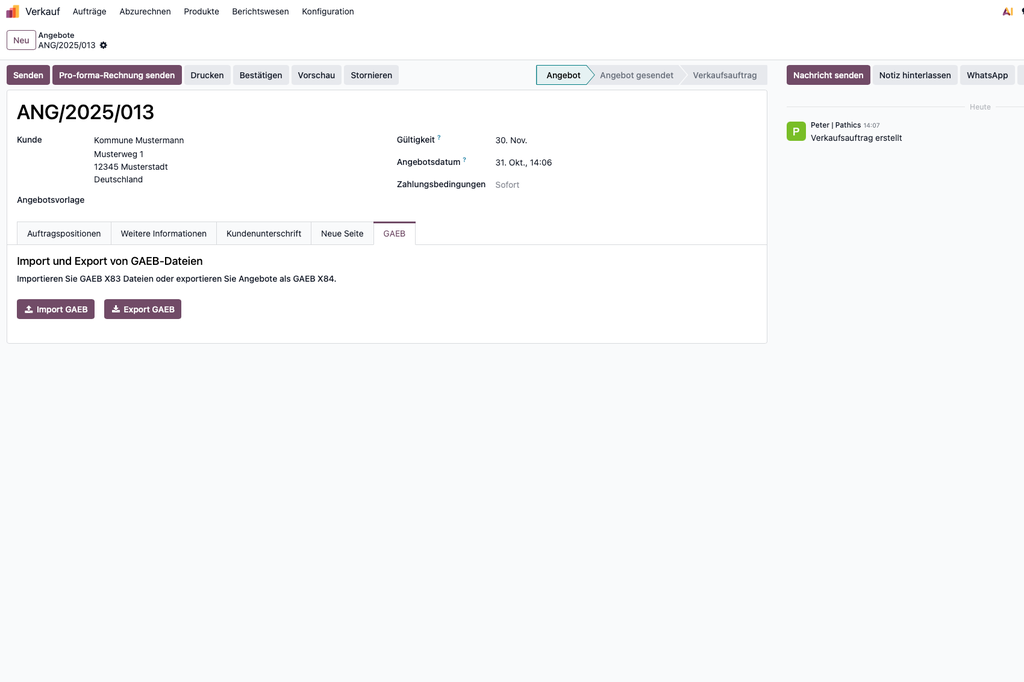Image resolution: width=1024 pixels, height=682 pixels.
Task: Open the gear actions menu beside ANG/2025/013
Action: point(103,45)
